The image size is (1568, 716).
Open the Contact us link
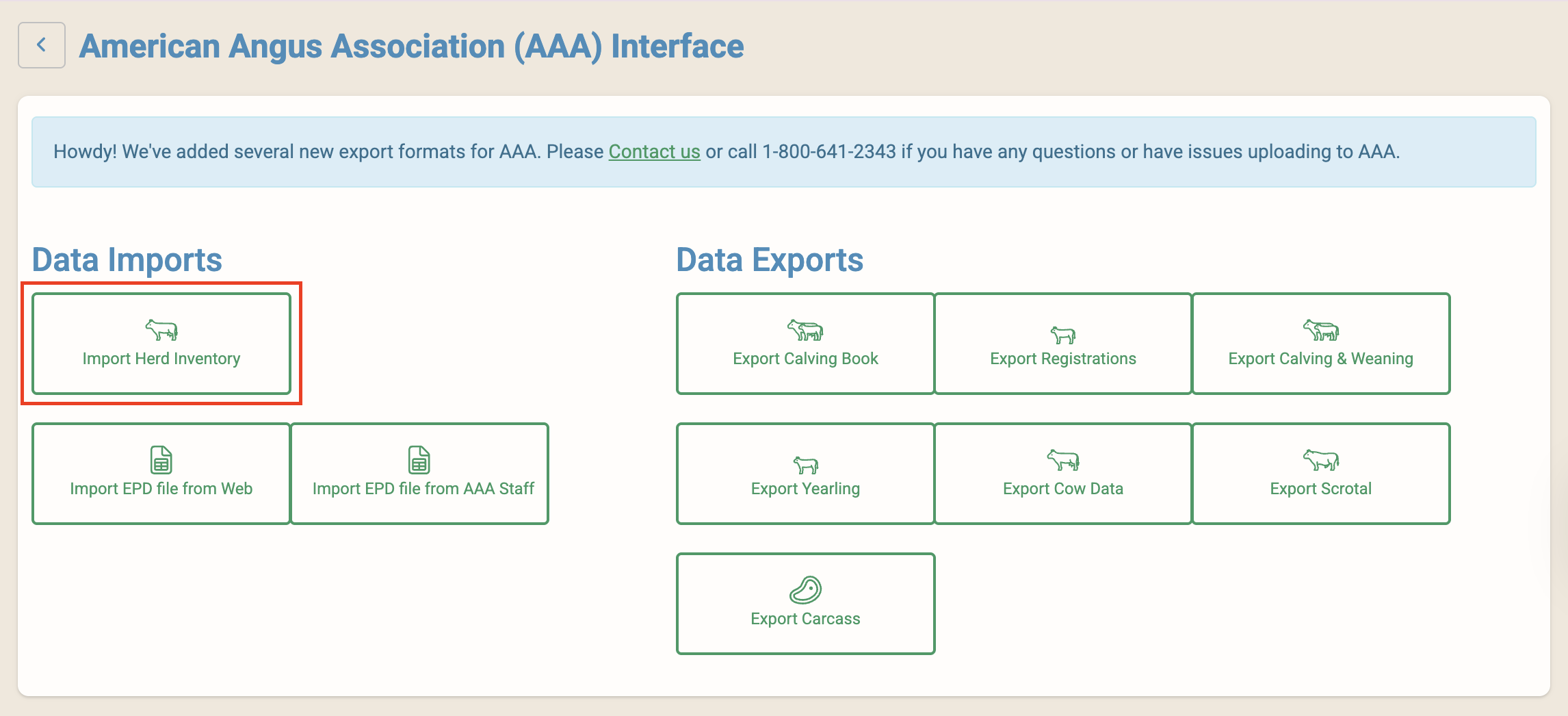pyautogui.click(x=654, y=151)
